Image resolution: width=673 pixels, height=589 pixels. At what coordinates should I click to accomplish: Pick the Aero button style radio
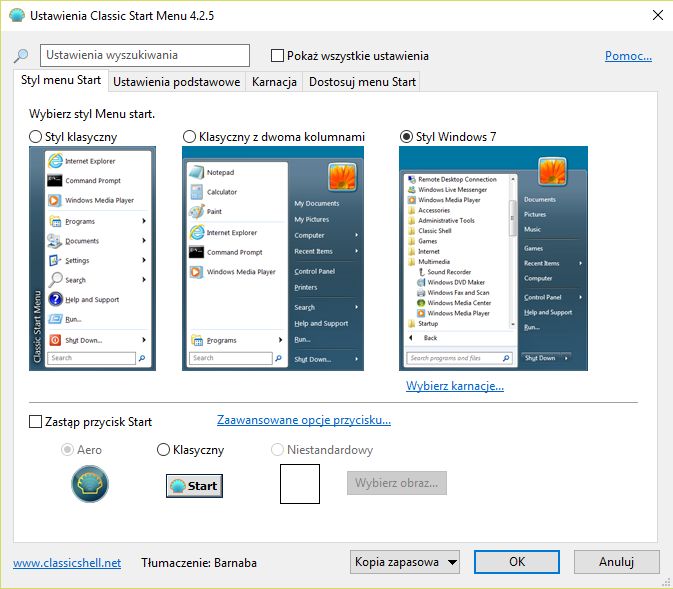point(67,450)
